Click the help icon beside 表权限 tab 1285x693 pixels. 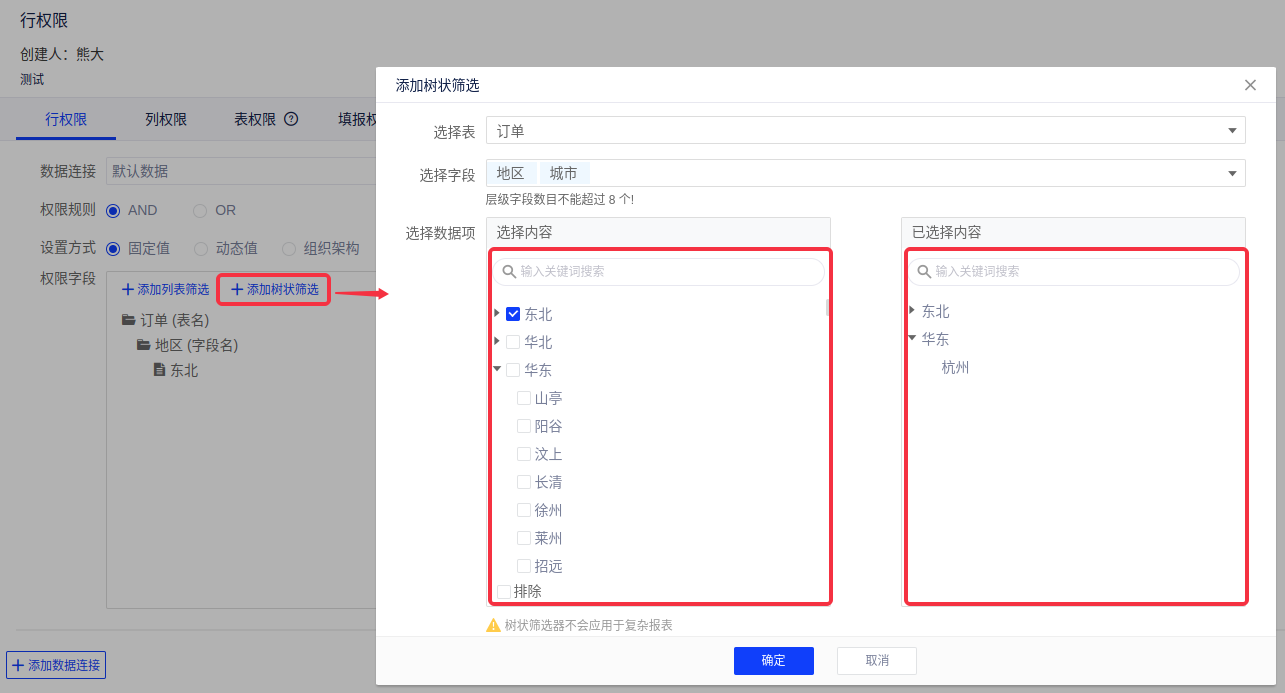291,119
